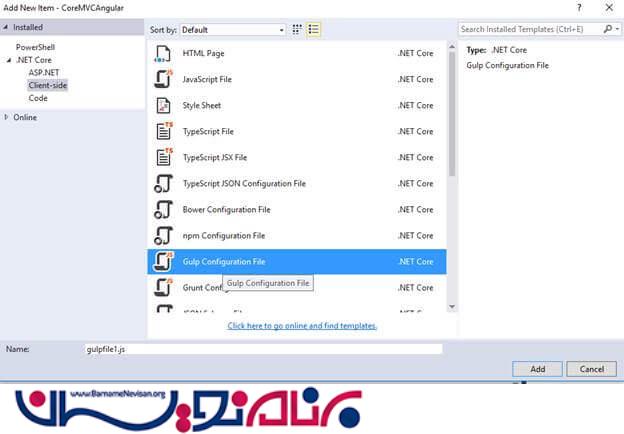Choose the Bower Configuration File icon
The height and width of the screenshot is (434, 624).
point(163,209)
